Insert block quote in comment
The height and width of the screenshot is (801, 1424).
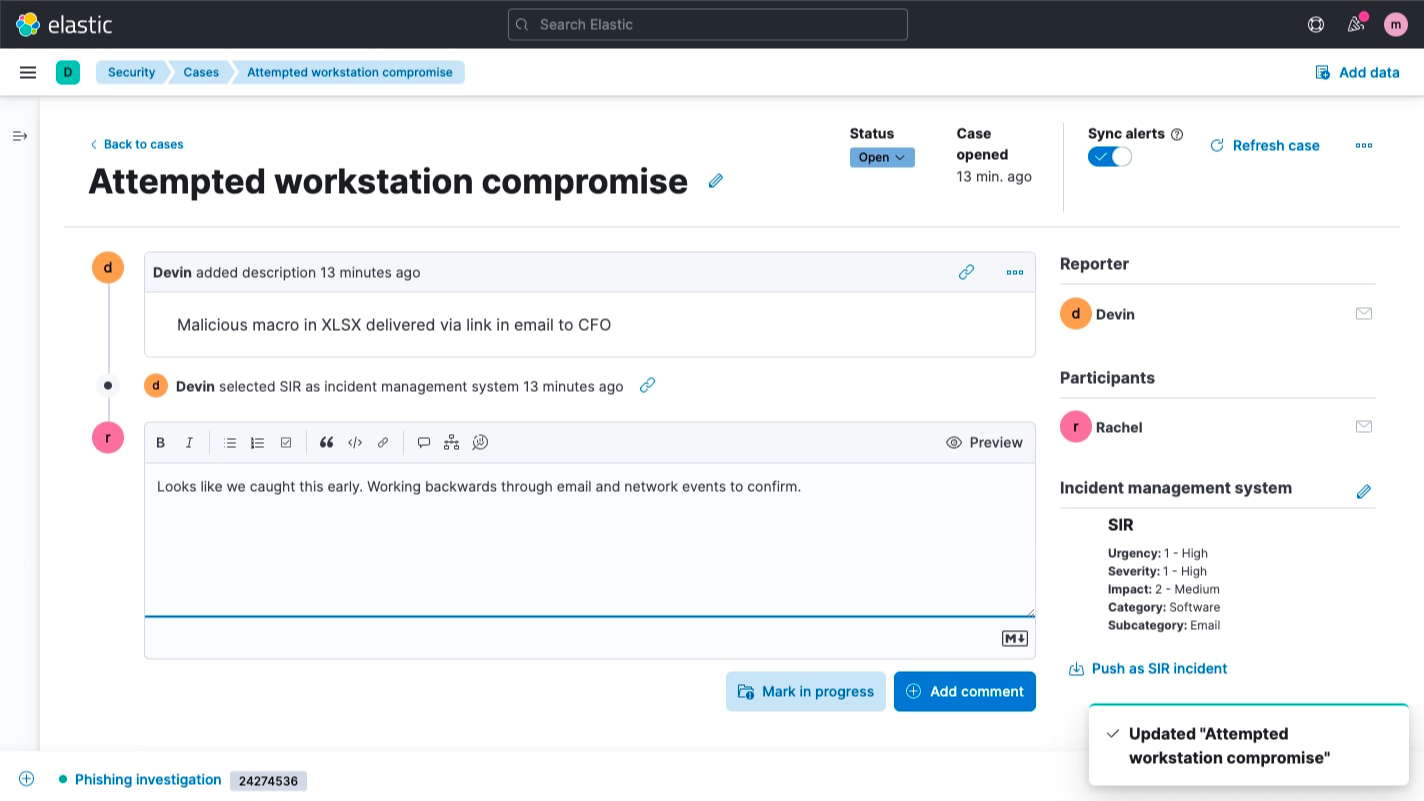[x=326, y=442]
